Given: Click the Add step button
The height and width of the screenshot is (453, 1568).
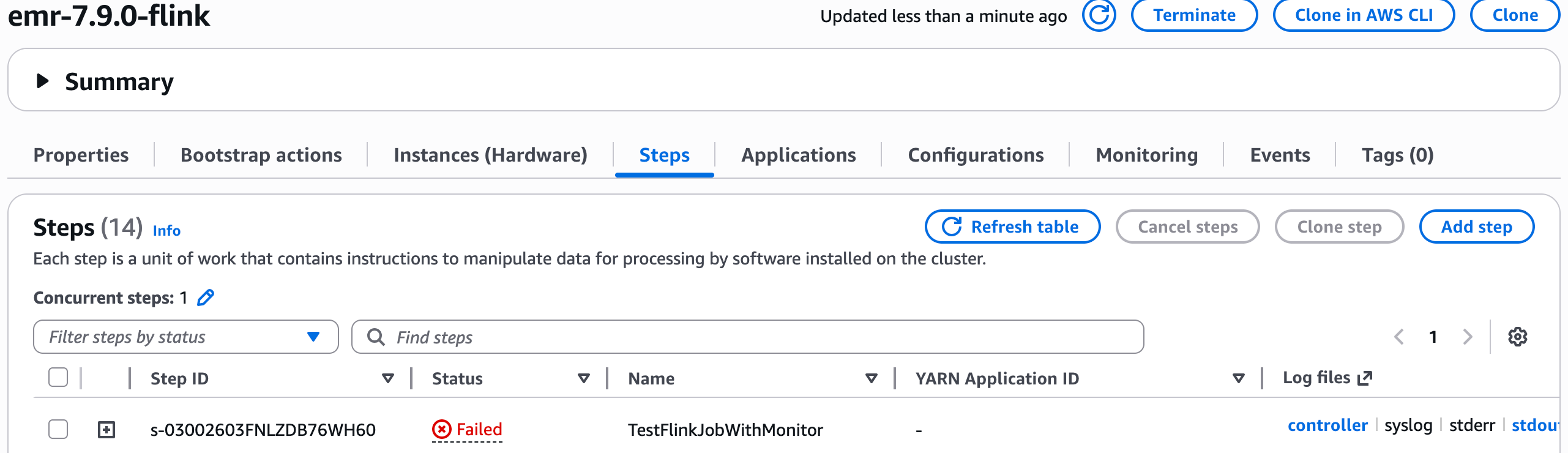Looking at the screenshot, I should pos(1476,226).
